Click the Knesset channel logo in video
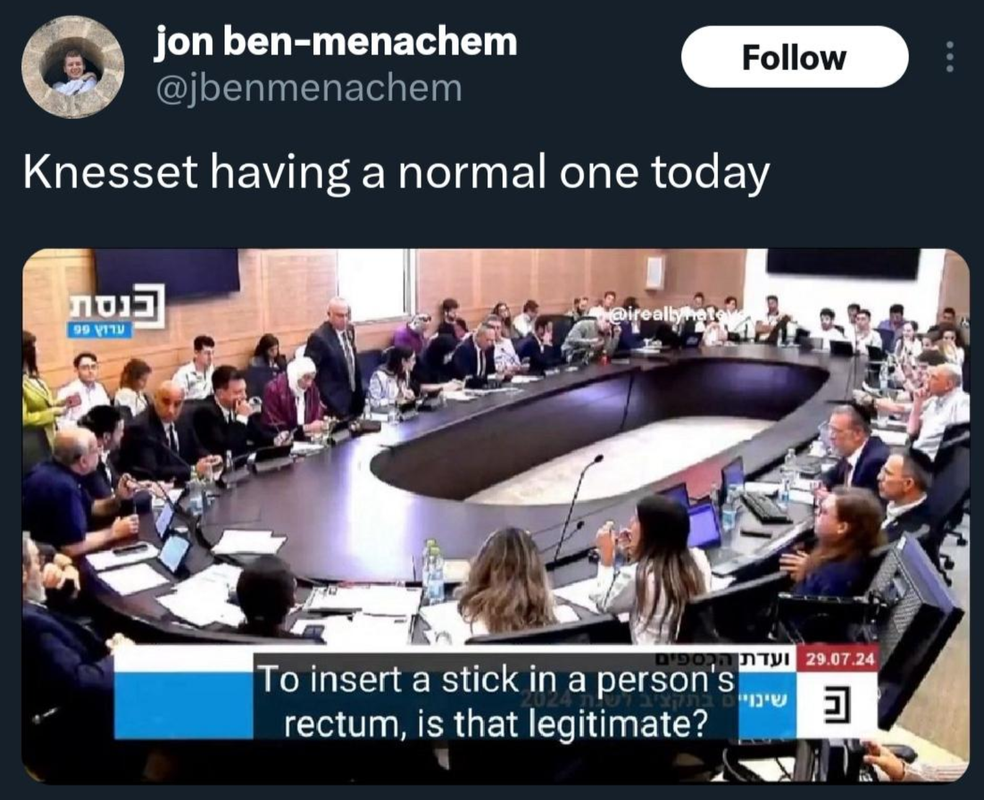 pyautogui.click(x=118, y=306)
